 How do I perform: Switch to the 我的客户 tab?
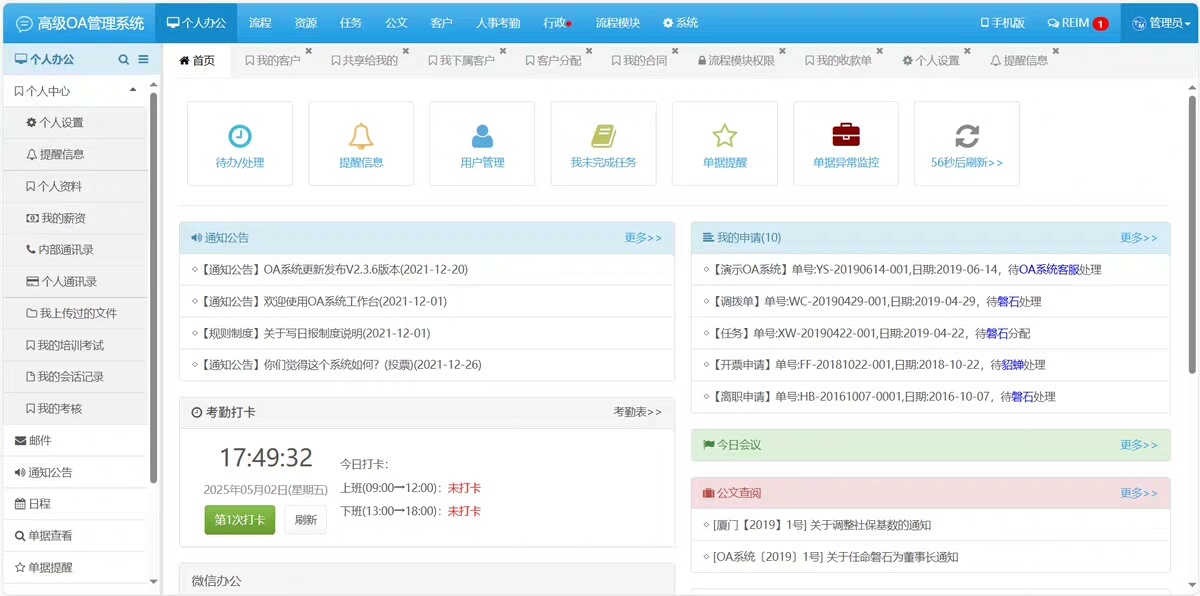coord(272,61)
